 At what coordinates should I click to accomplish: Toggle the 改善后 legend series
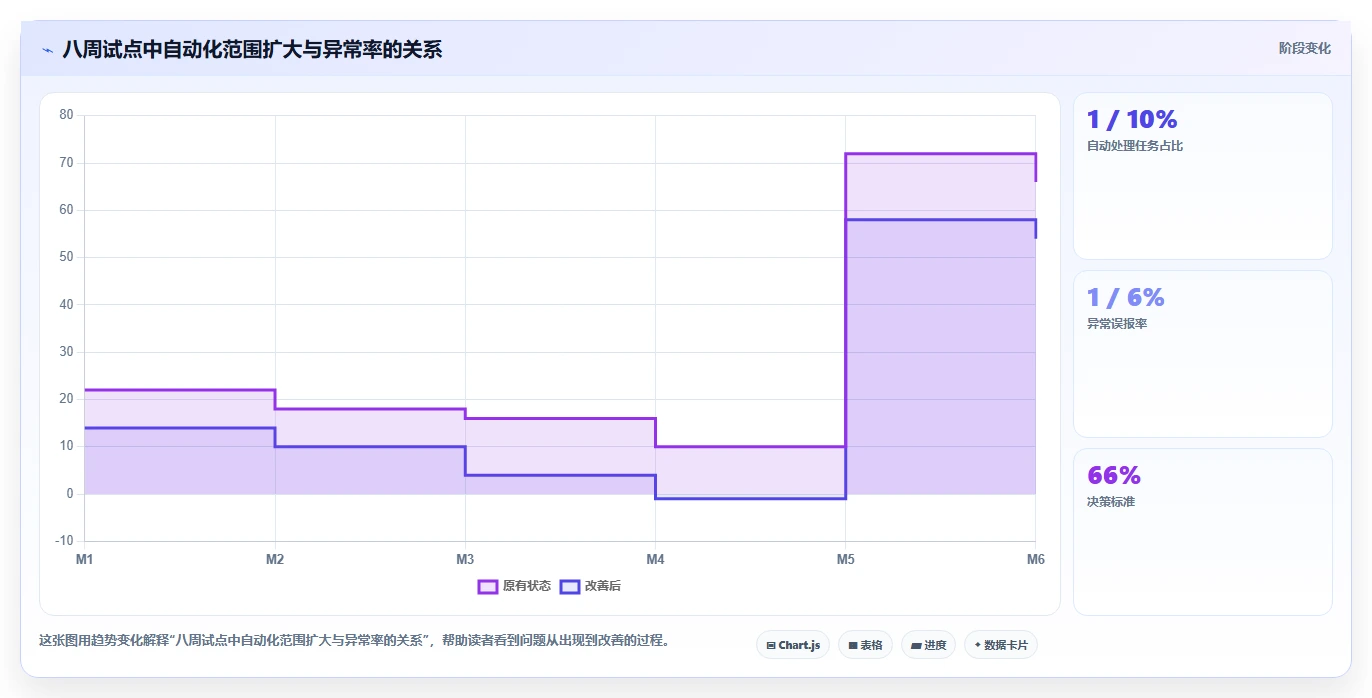tap(590, 586)
